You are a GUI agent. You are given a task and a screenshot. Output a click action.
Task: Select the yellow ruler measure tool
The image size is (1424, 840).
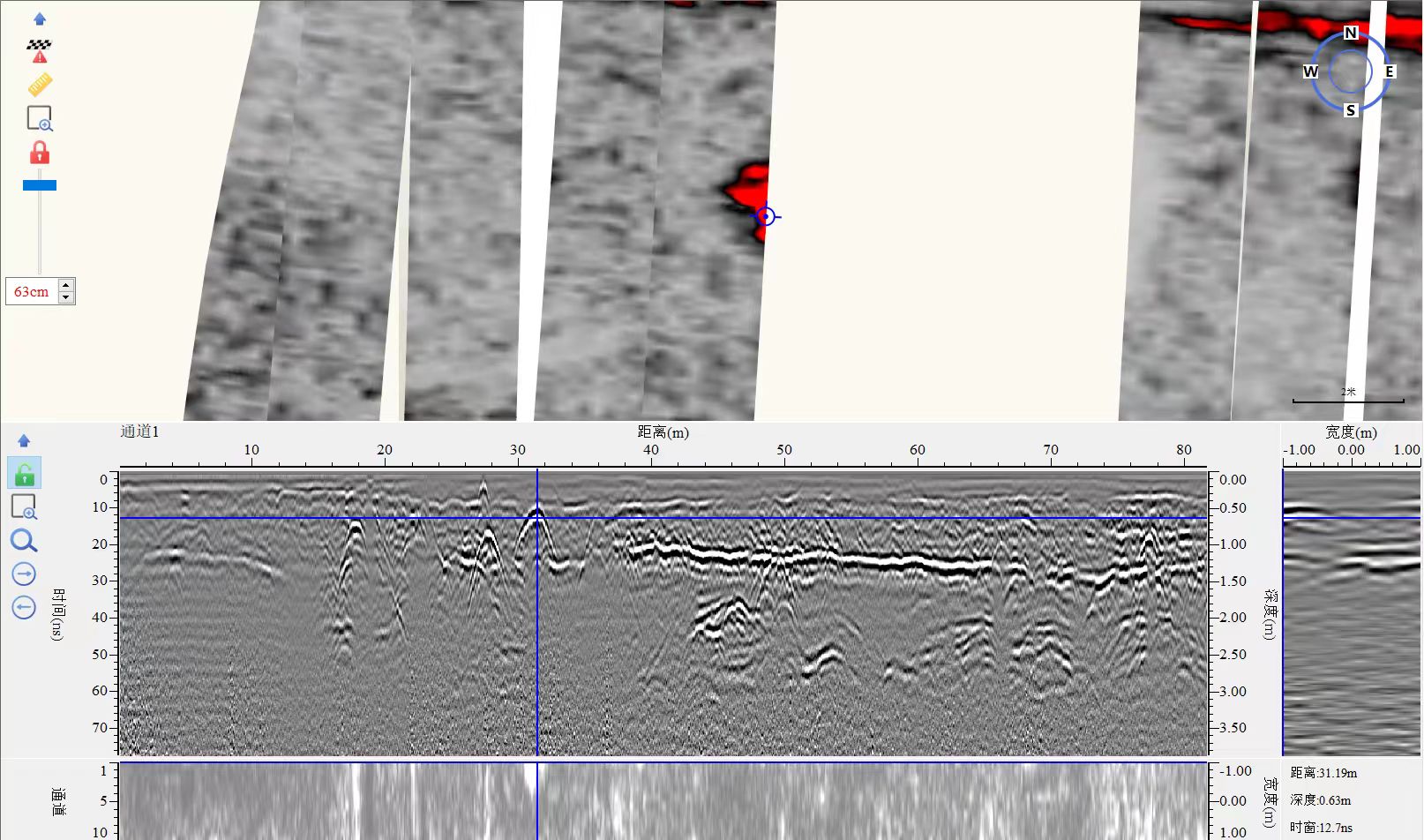pos(40,85)
